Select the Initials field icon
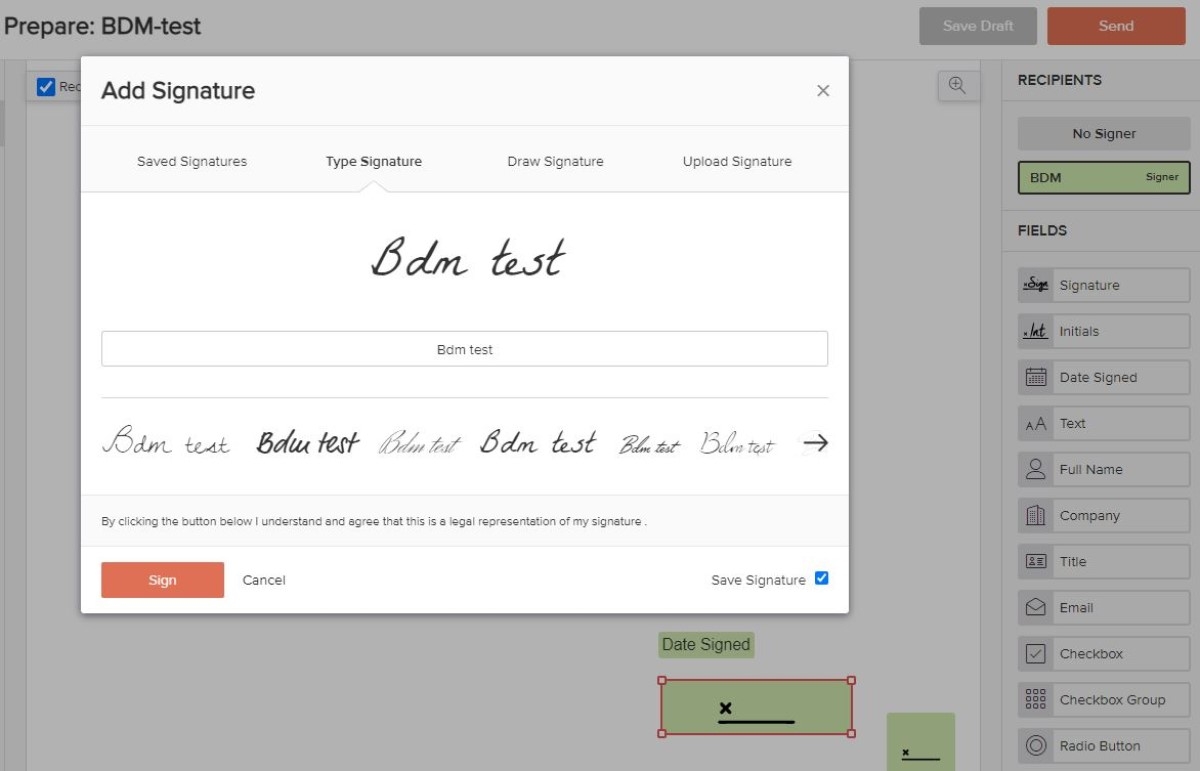 1035,331
